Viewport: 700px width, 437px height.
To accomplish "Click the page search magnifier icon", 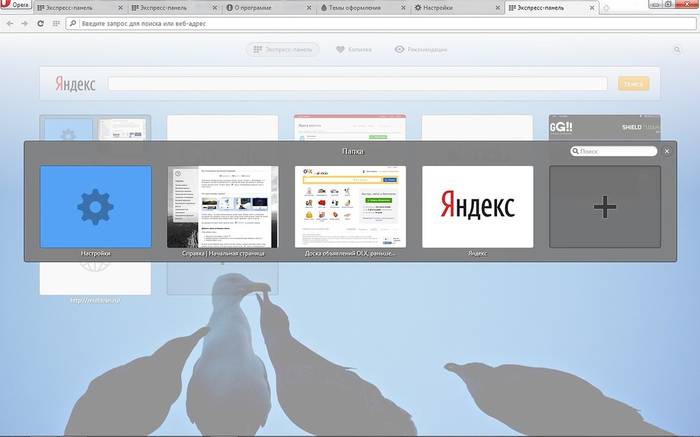I will [677, 50].
